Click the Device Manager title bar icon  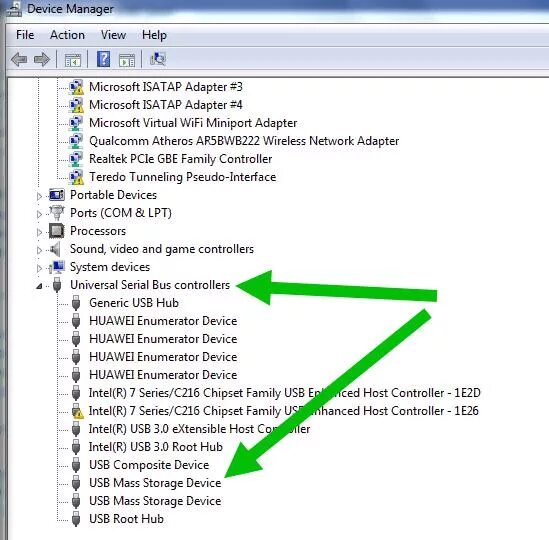(x=14, y=9)
